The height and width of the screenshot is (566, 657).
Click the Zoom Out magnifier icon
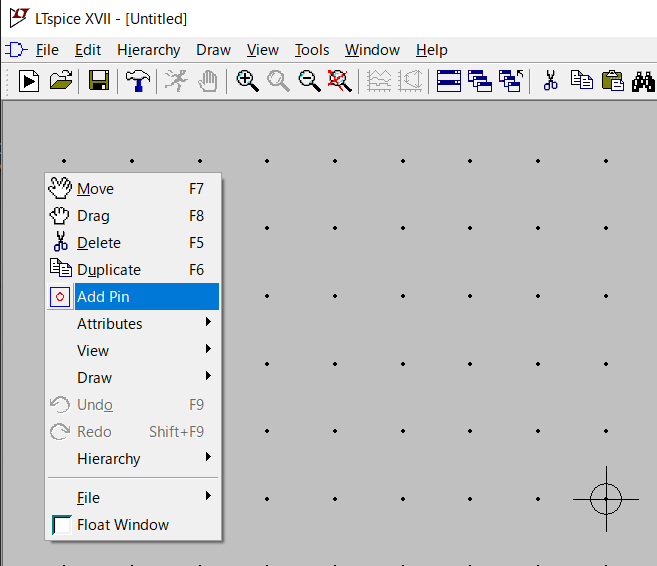coord(309,81)
